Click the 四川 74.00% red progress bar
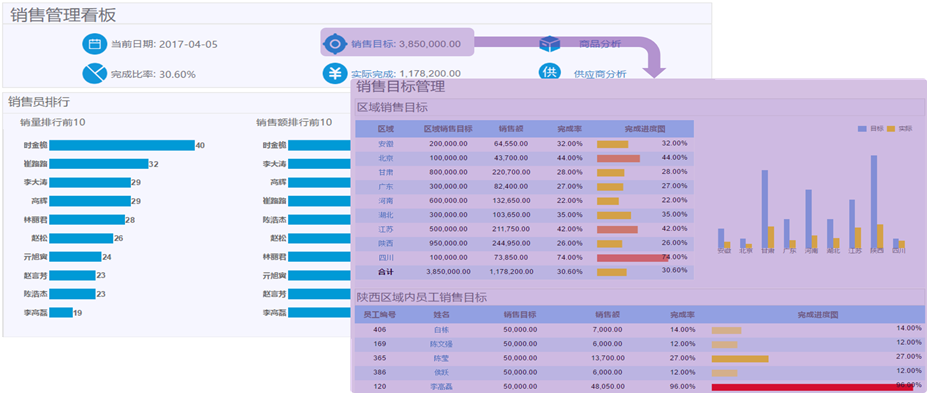This screenshot has height=393, width=927. [x=632, y=258]
